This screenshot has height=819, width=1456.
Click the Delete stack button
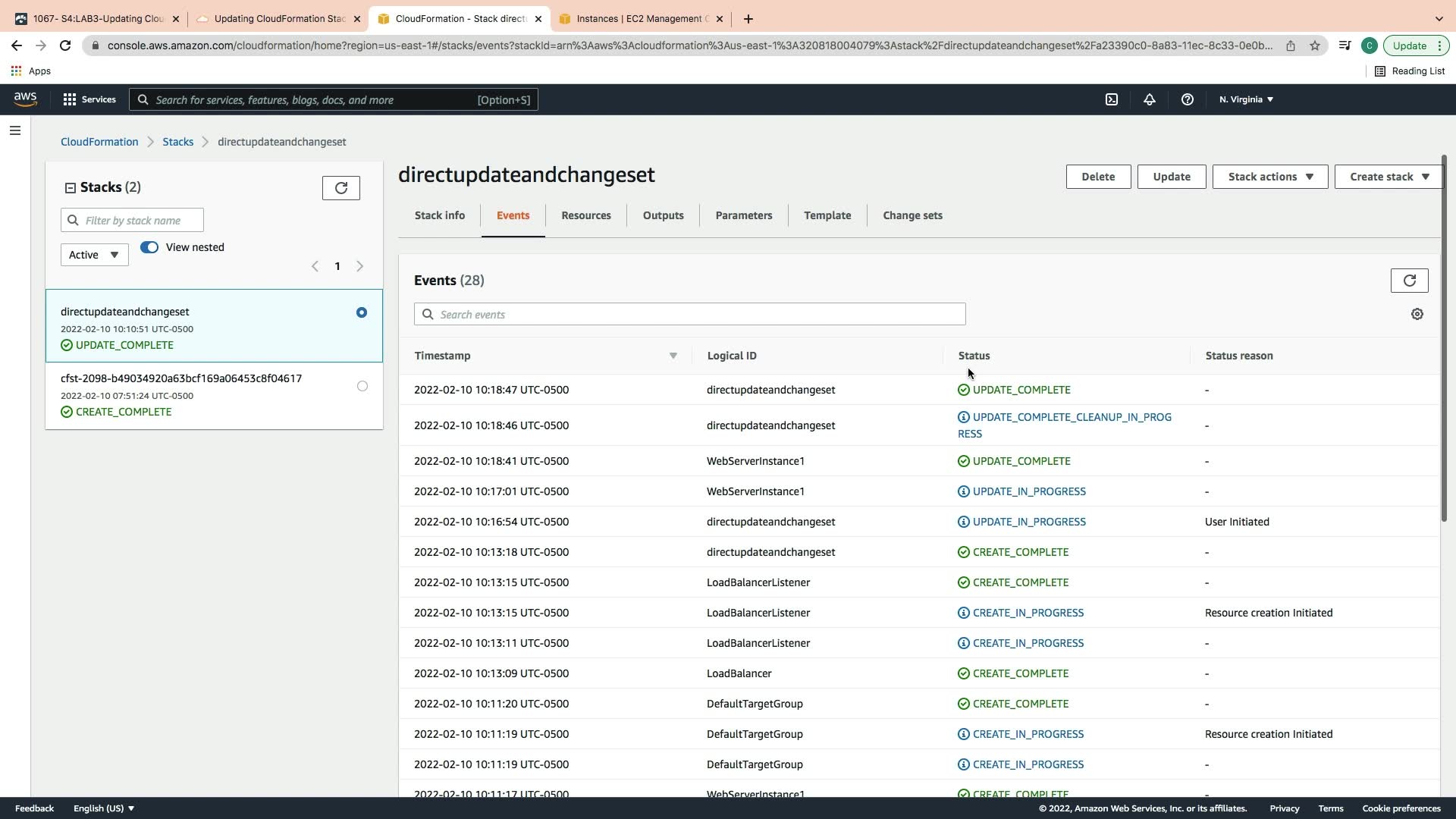pyautogui.click(x=1097, y=177)
